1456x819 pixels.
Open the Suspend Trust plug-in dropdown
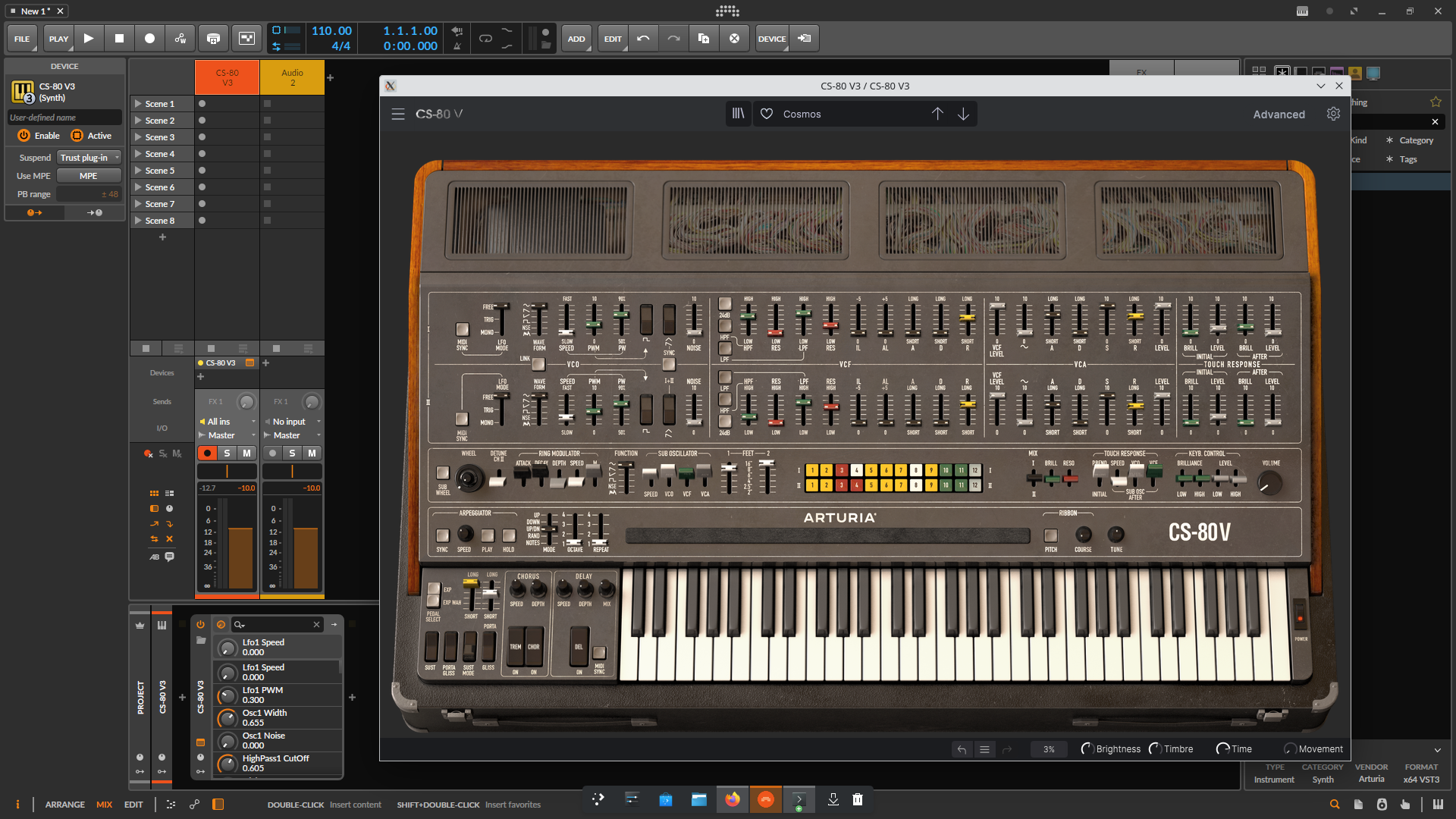pos(88,157)
